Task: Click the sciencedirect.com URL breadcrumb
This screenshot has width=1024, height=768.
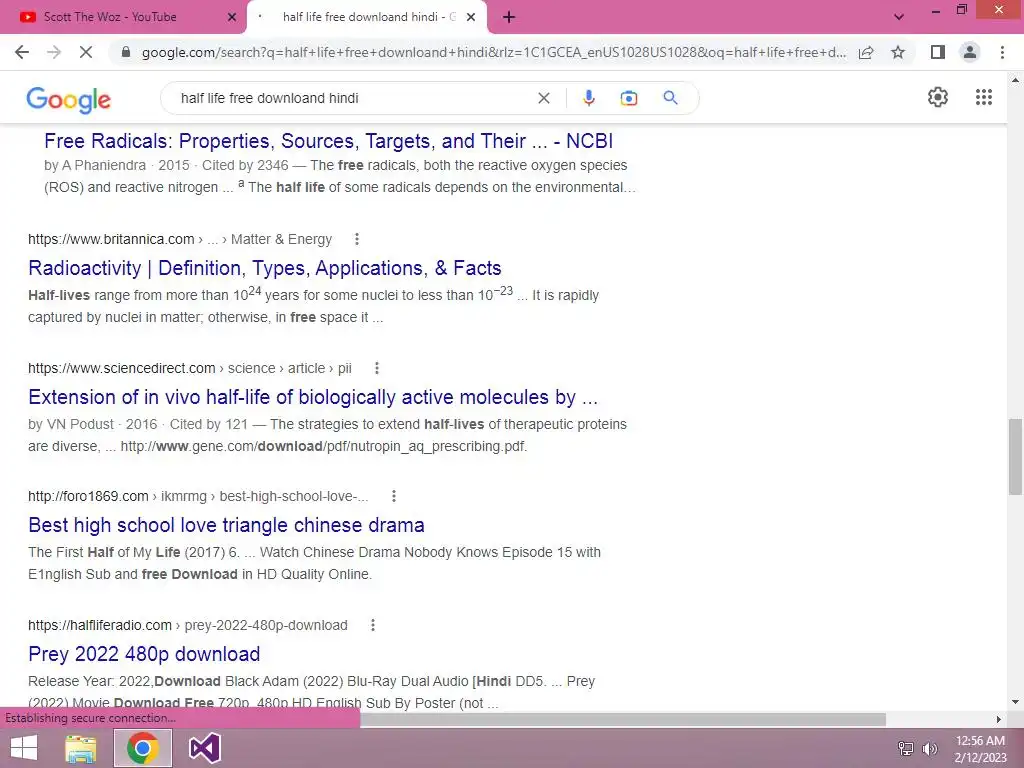Action: coord(189,368)
